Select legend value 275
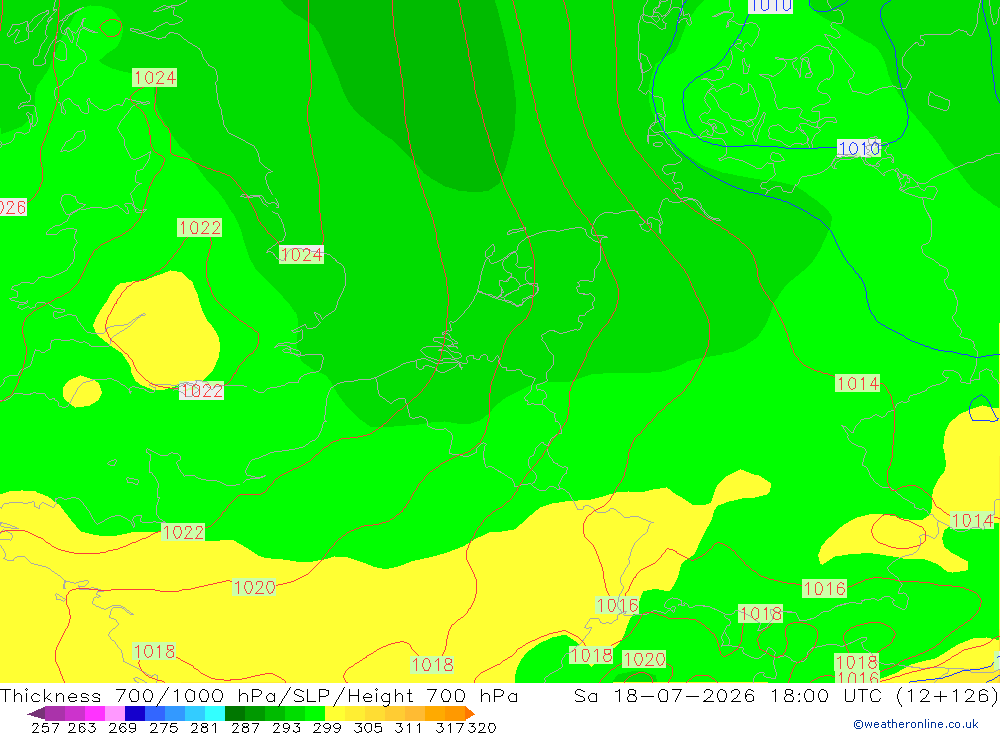The height and width of the screenshot is (733, 1000). (163, 727)
